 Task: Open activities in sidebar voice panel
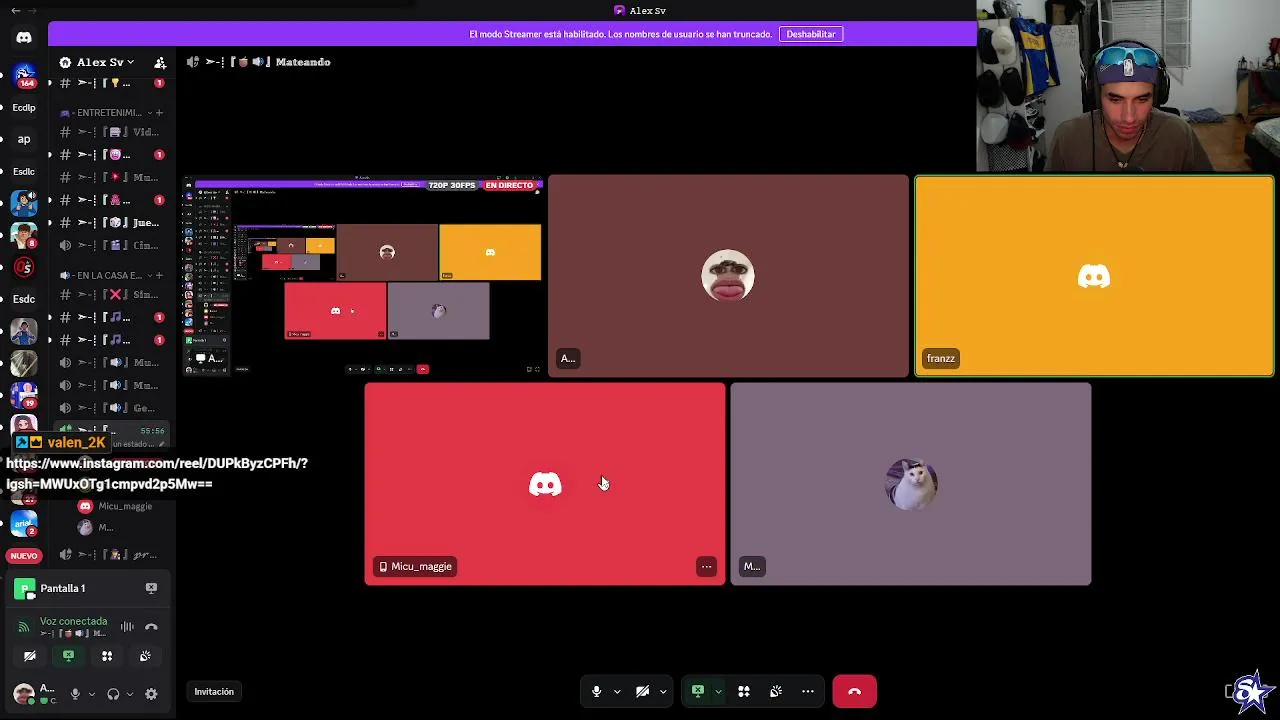pos(107,656)
